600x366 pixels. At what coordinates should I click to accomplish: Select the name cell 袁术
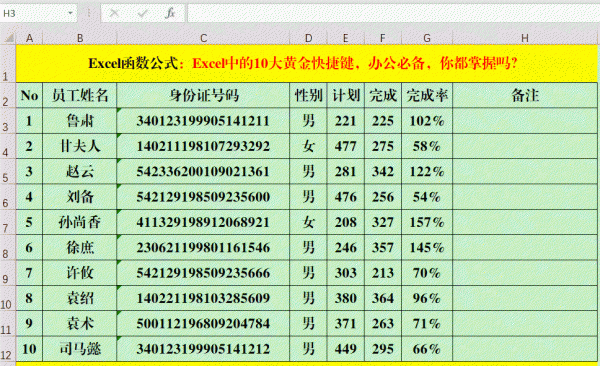click(80, 324)
